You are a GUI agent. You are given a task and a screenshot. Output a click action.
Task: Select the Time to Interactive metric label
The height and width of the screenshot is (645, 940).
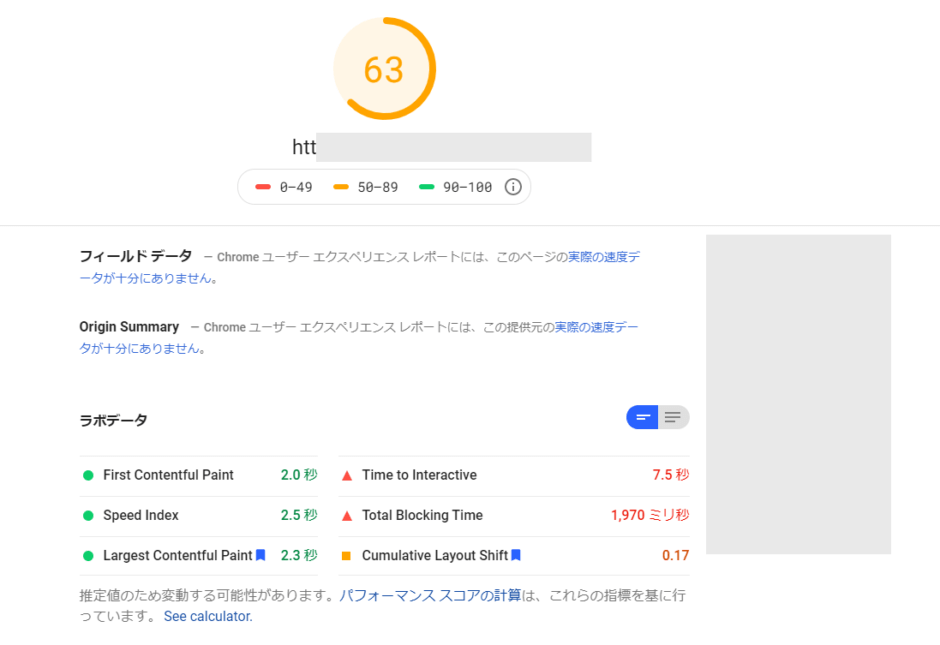(419, 475)
